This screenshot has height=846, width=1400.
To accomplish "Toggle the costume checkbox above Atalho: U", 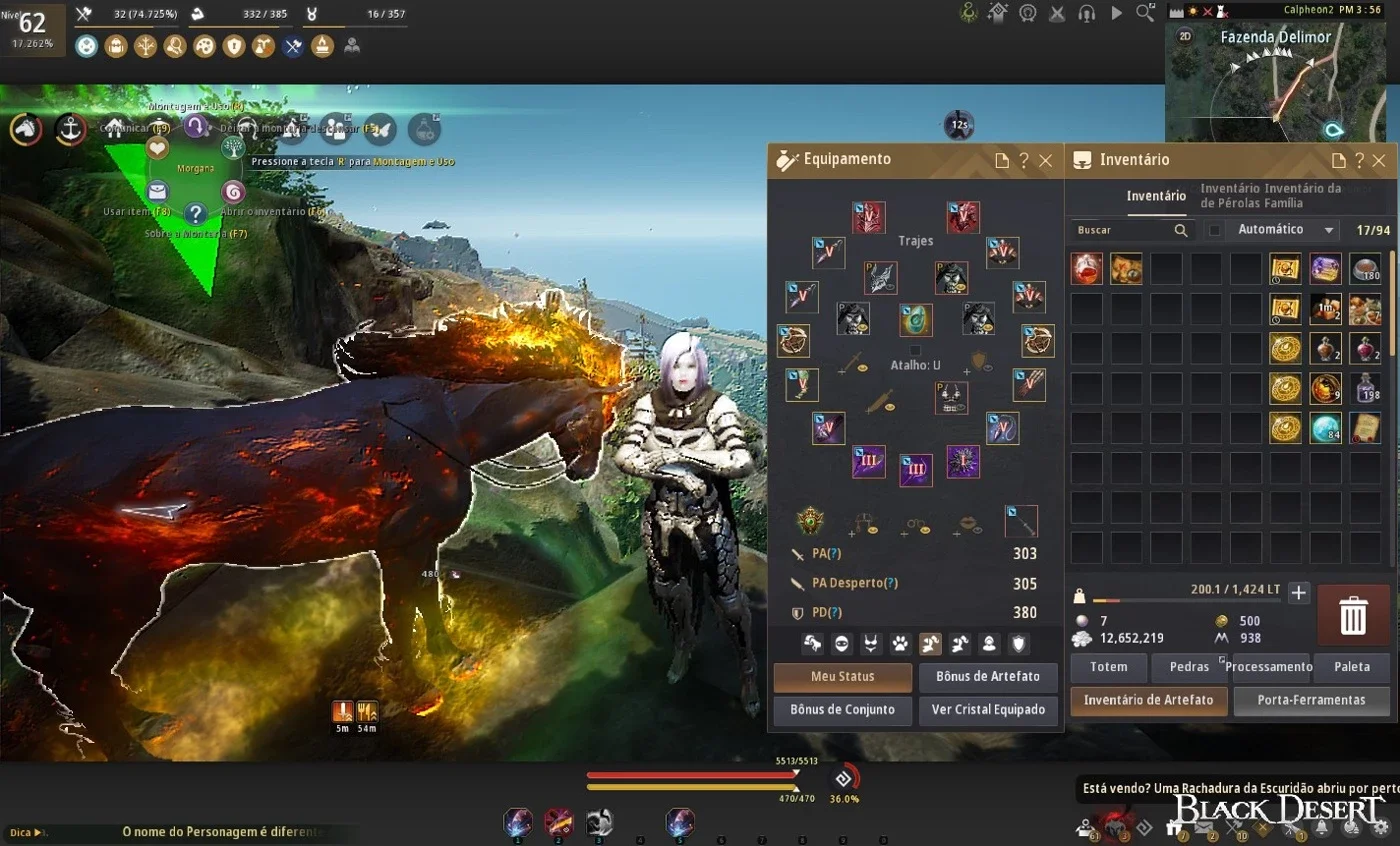I will point(915,350).
